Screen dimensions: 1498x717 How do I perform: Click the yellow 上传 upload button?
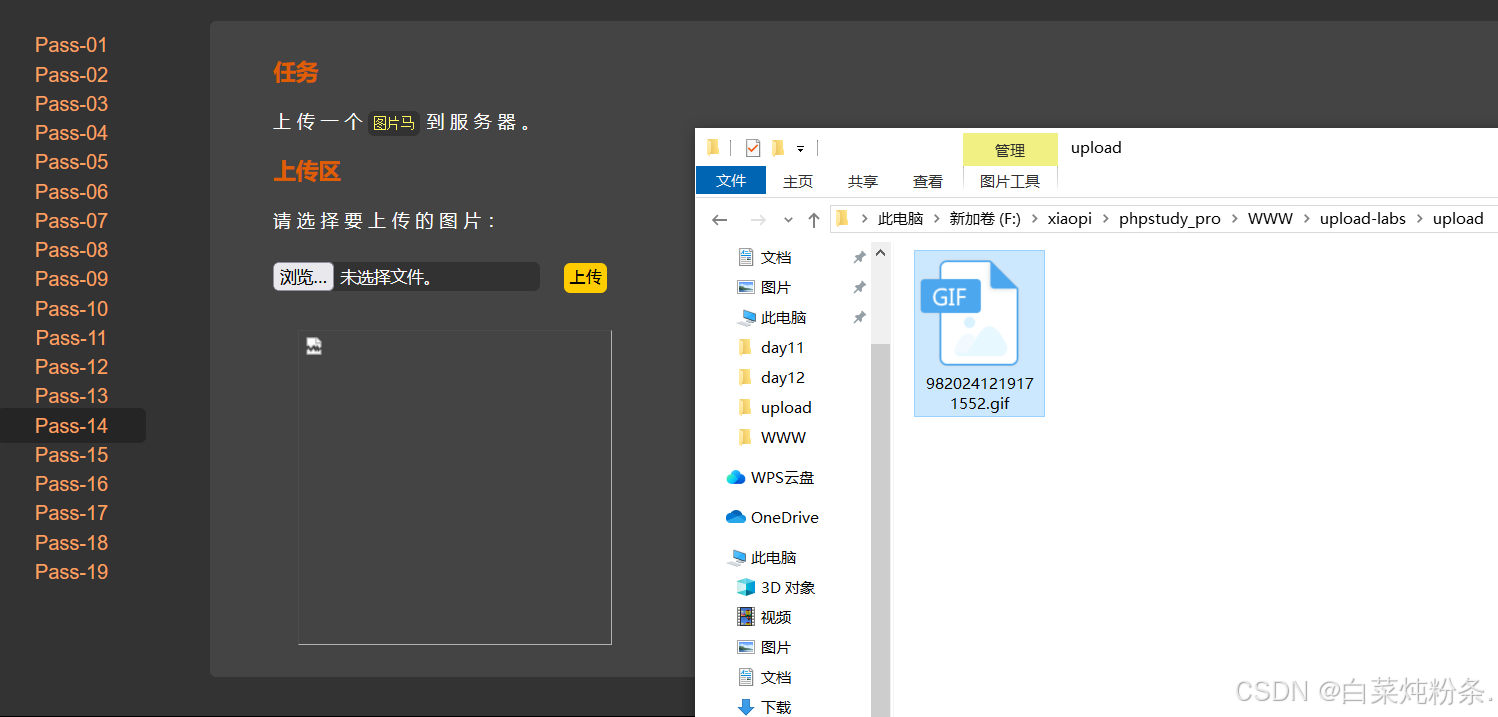point(585,277)
